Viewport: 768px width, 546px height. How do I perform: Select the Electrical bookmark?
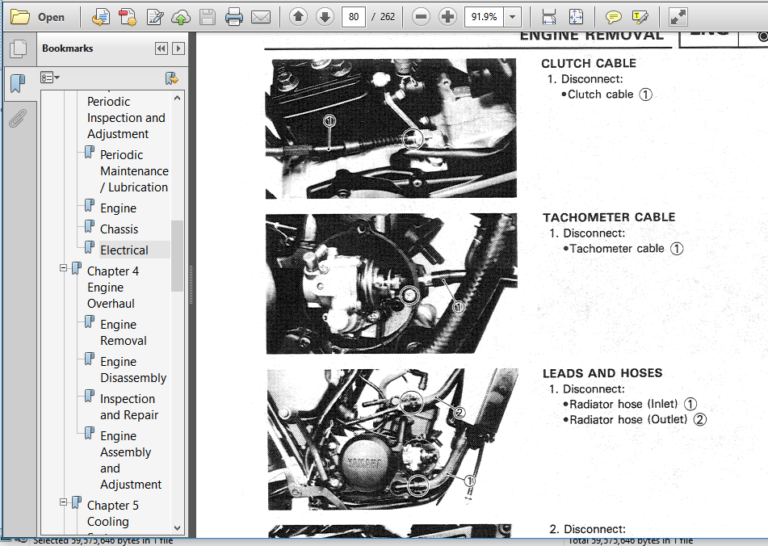coord(124,250)
